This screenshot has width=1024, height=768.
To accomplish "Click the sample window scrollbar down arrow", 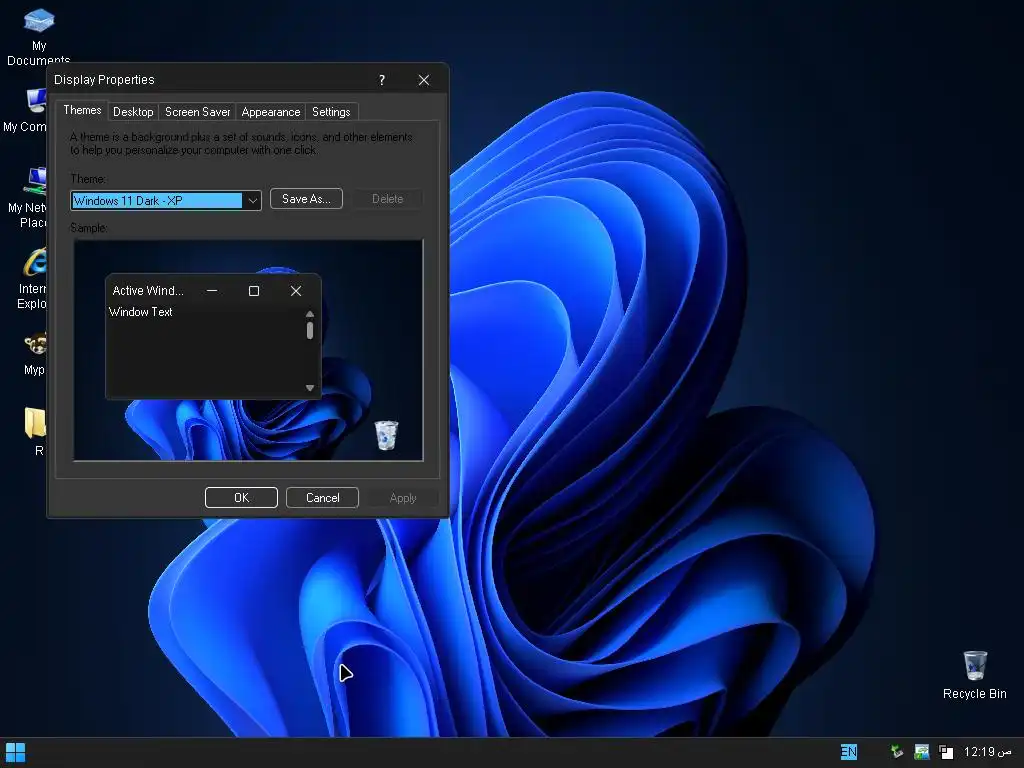I will point(310,388).
